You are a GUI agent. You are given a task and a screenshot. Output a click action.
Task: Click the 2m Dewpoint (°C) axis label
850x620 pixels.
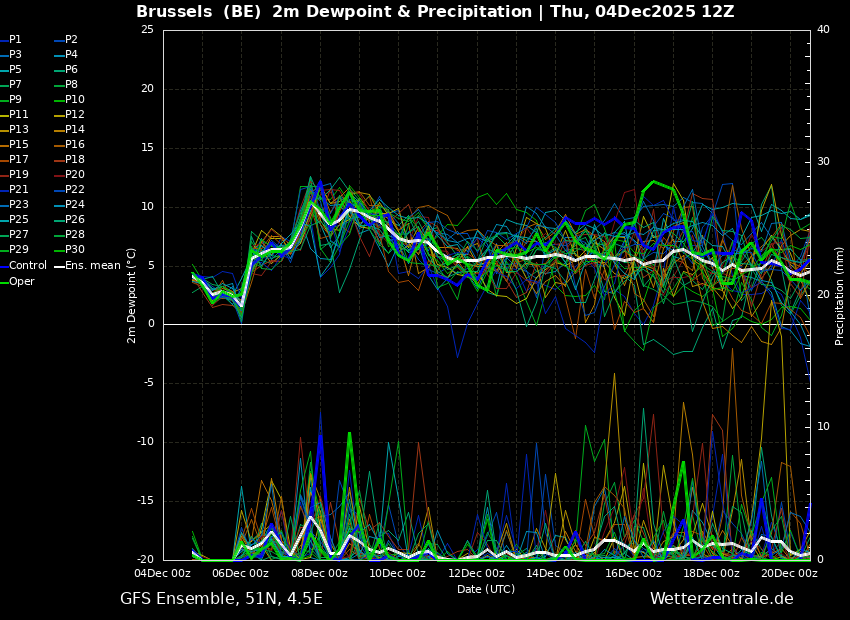coord(132,295)
